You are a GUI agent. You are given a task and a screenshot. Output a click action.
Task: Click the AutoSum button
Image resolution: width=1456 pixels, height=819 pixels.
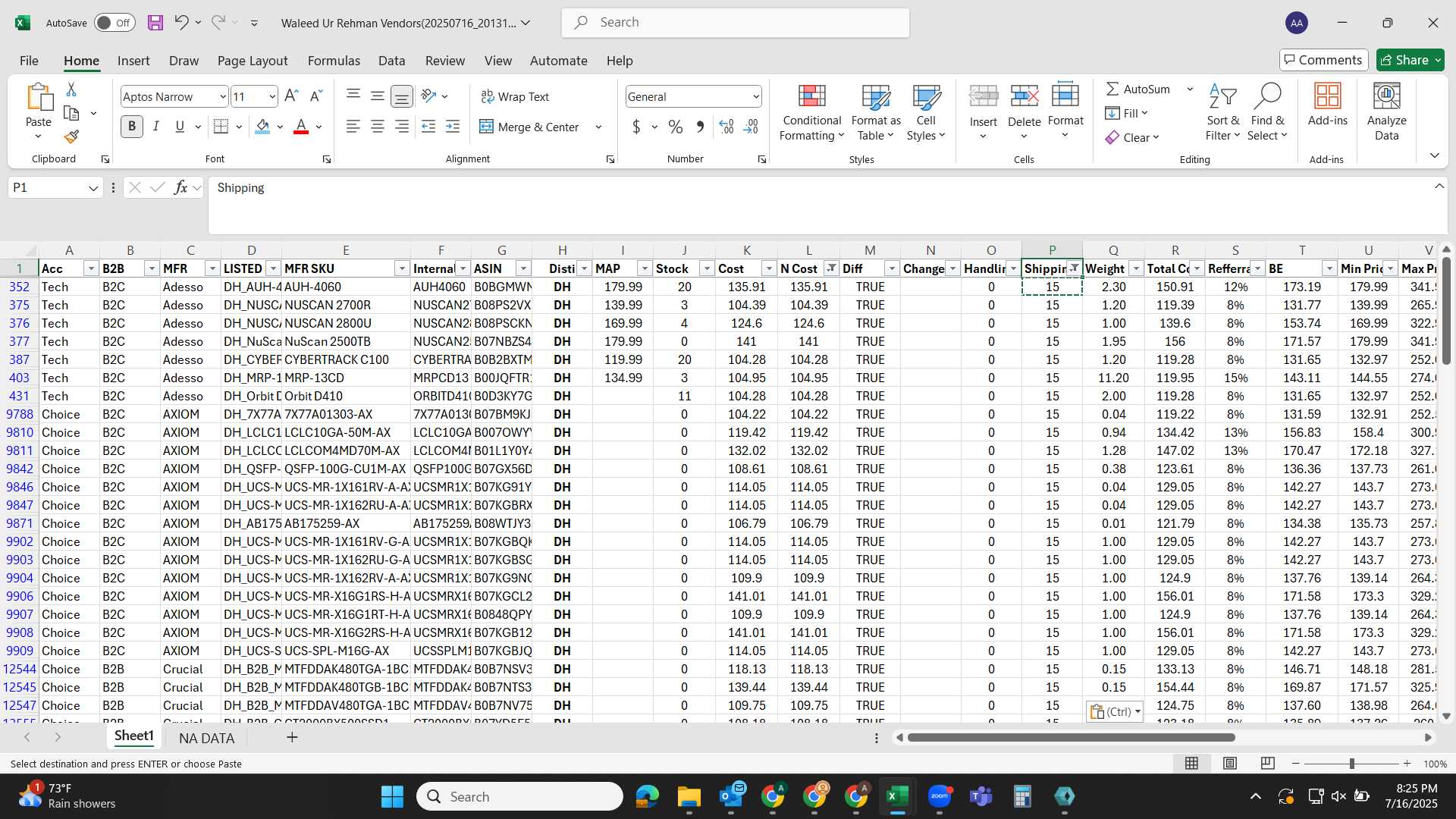[1138, 89]
